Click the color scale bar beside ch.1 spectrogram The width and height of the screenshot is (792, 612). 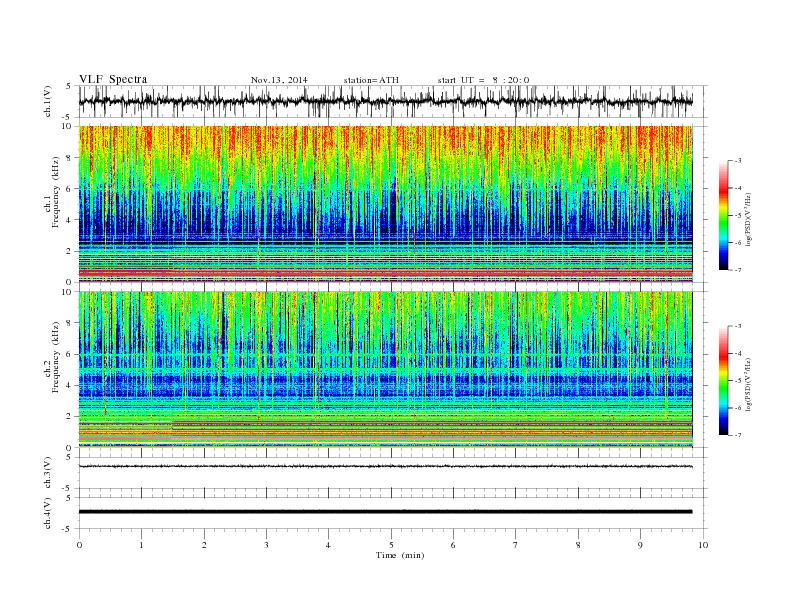723,215
